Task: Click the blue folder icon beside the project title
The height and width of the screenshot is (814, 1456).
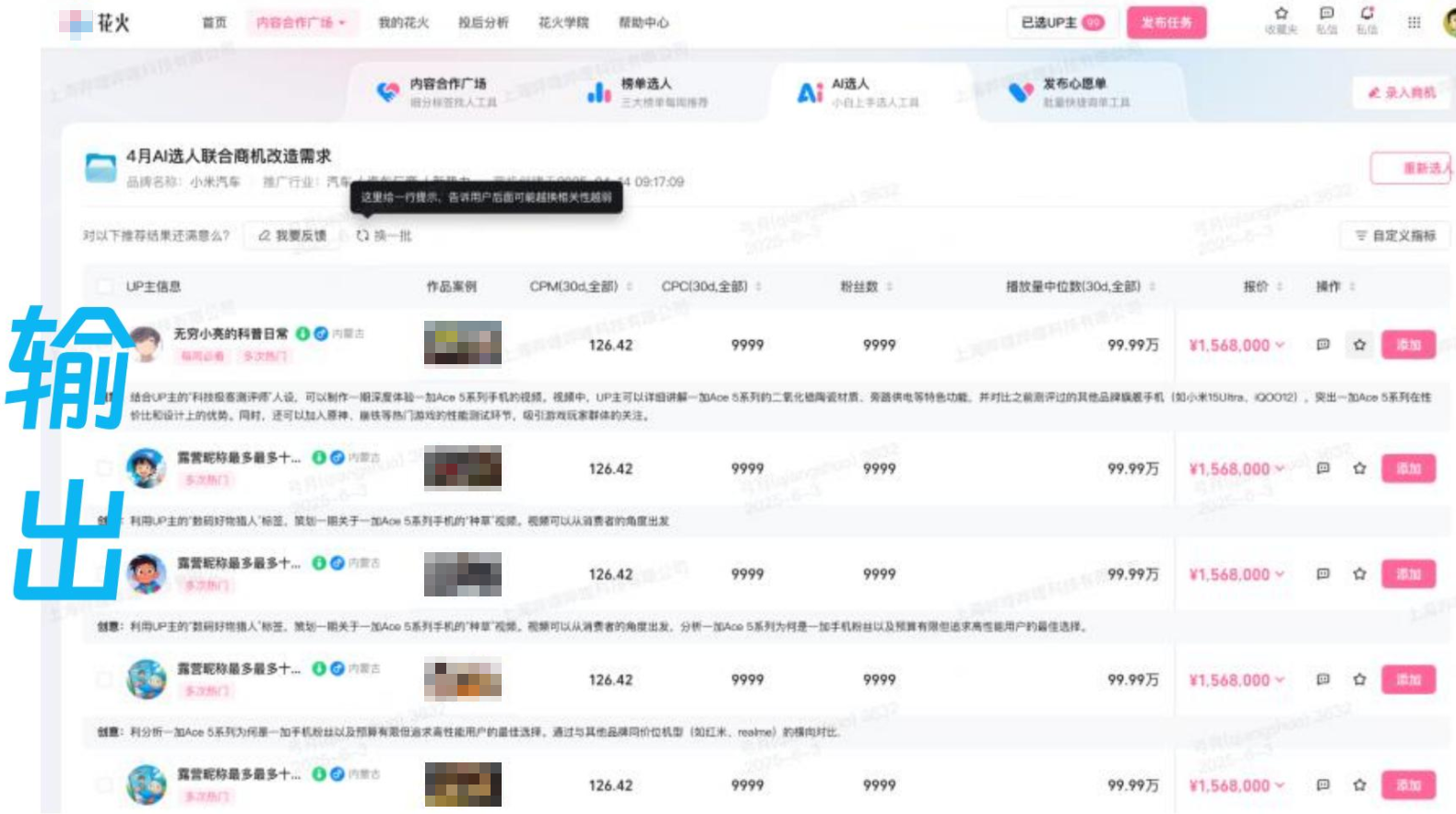Action: [x=101, y=168]
